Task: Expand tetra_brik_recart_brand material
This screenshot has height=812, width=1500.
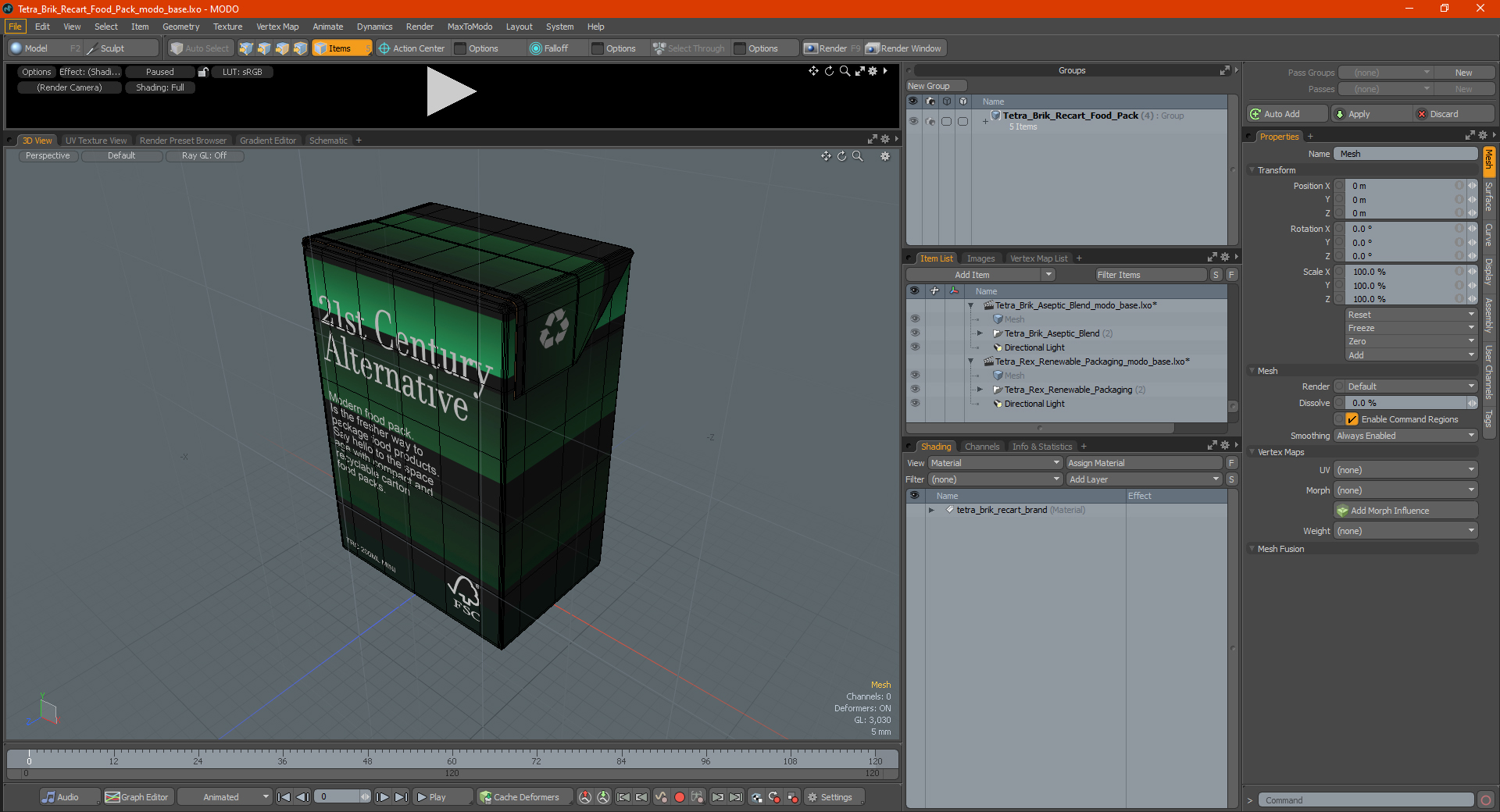Action: [x=931, y=510]
